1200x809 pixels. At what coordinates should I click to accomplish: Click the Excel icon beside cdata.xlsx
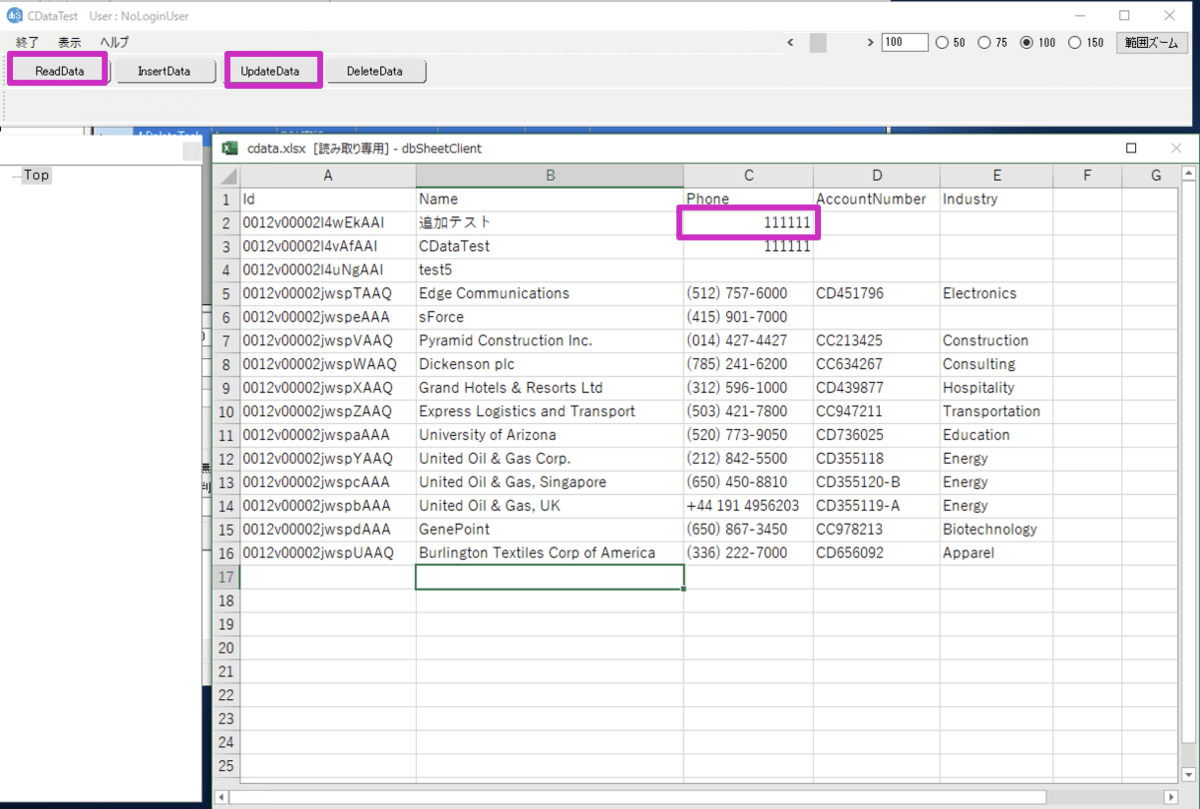pyautogui.click(x=229, y=148)
